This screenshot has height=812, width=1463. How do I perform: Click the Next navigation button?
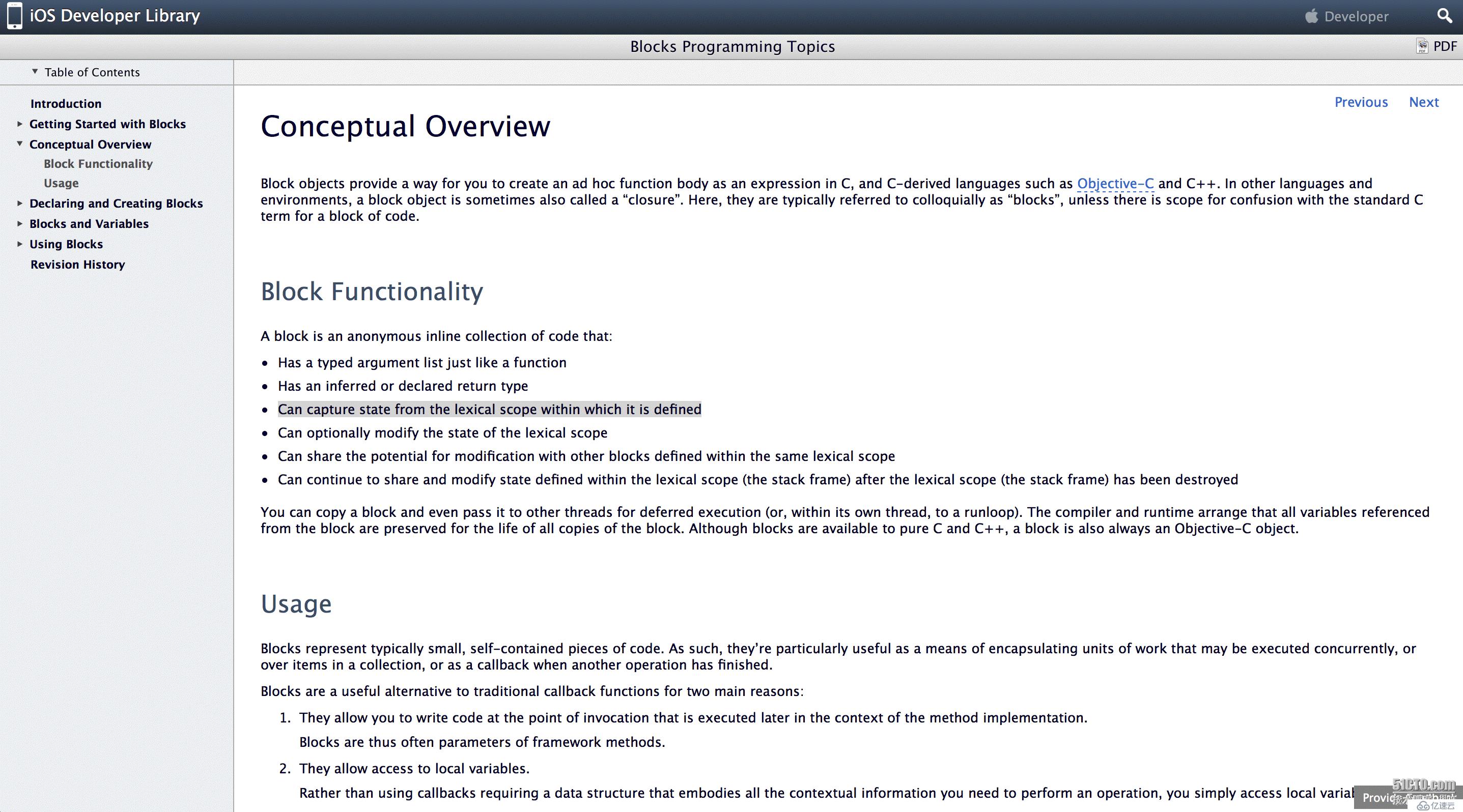(x=1423, y=101)
